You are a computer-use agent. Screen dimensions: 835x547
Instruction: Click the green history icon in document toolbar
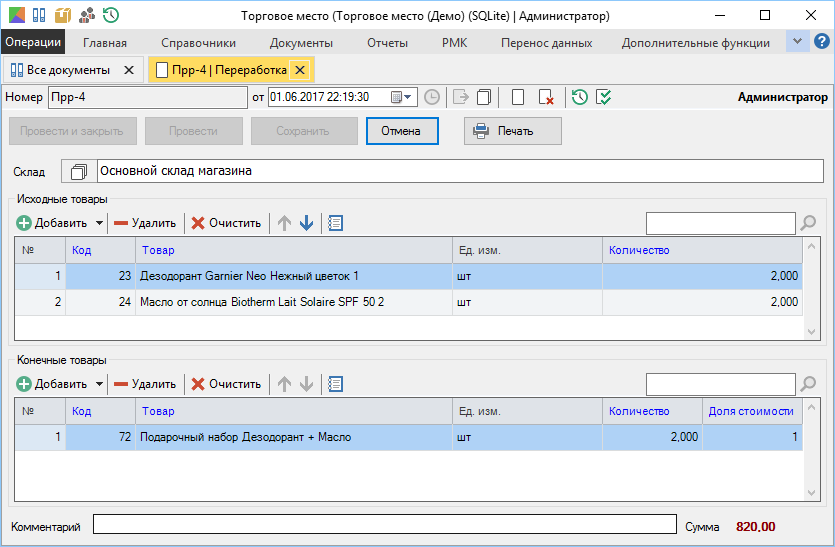(x=580, y=97)
